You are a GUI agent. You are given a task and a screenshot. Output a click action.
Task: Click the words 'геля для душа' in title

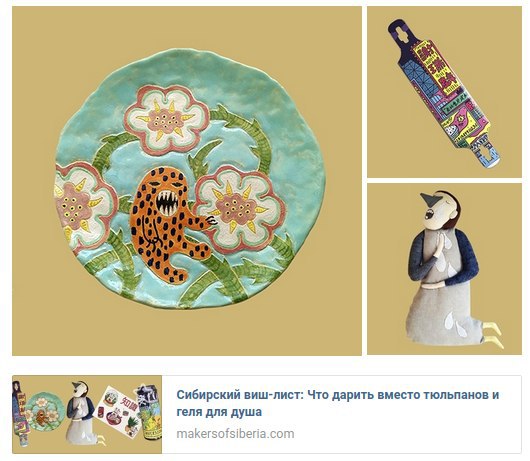click(219, 412)
